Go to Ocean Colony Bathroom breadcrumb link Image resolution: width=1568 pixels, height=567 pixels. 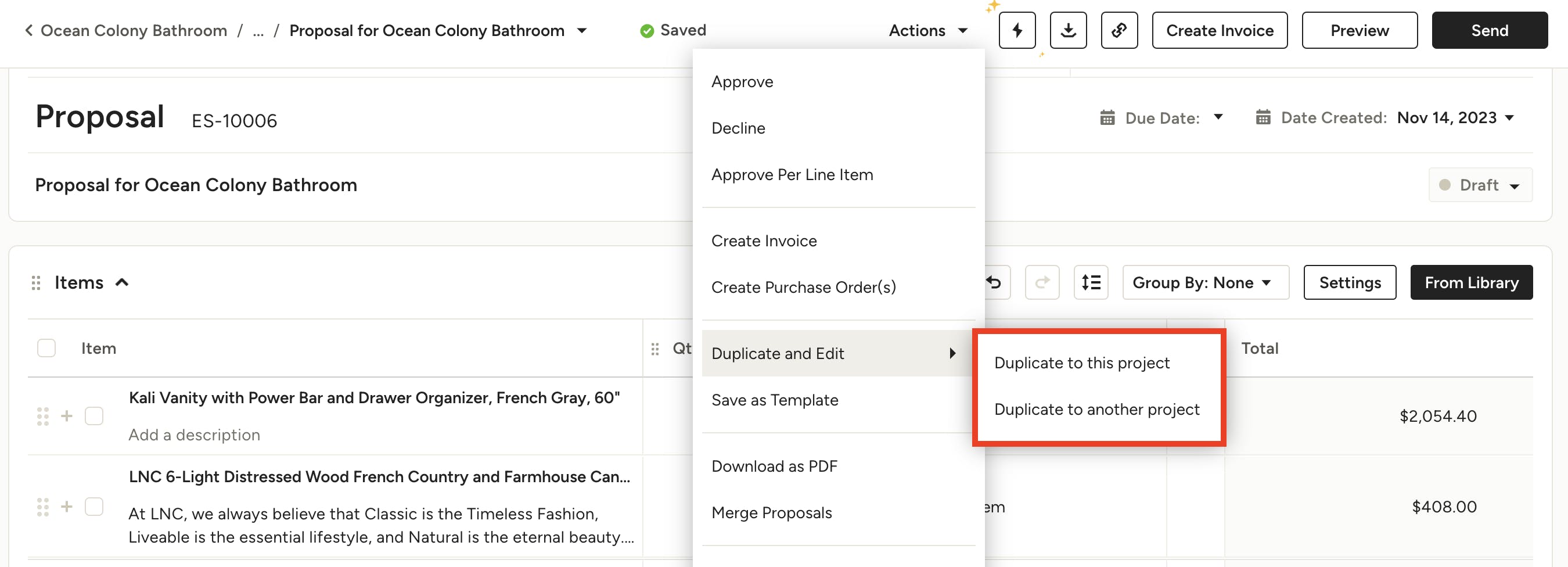click(134, 30)
